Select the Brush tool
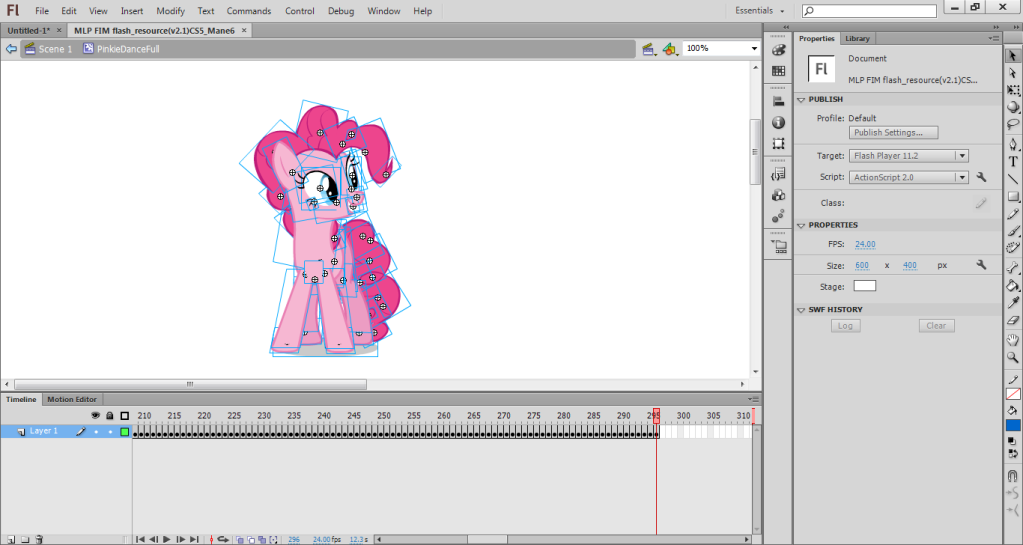Image resolution: width=1023 pixels, height=545 pixels. 1013,230
